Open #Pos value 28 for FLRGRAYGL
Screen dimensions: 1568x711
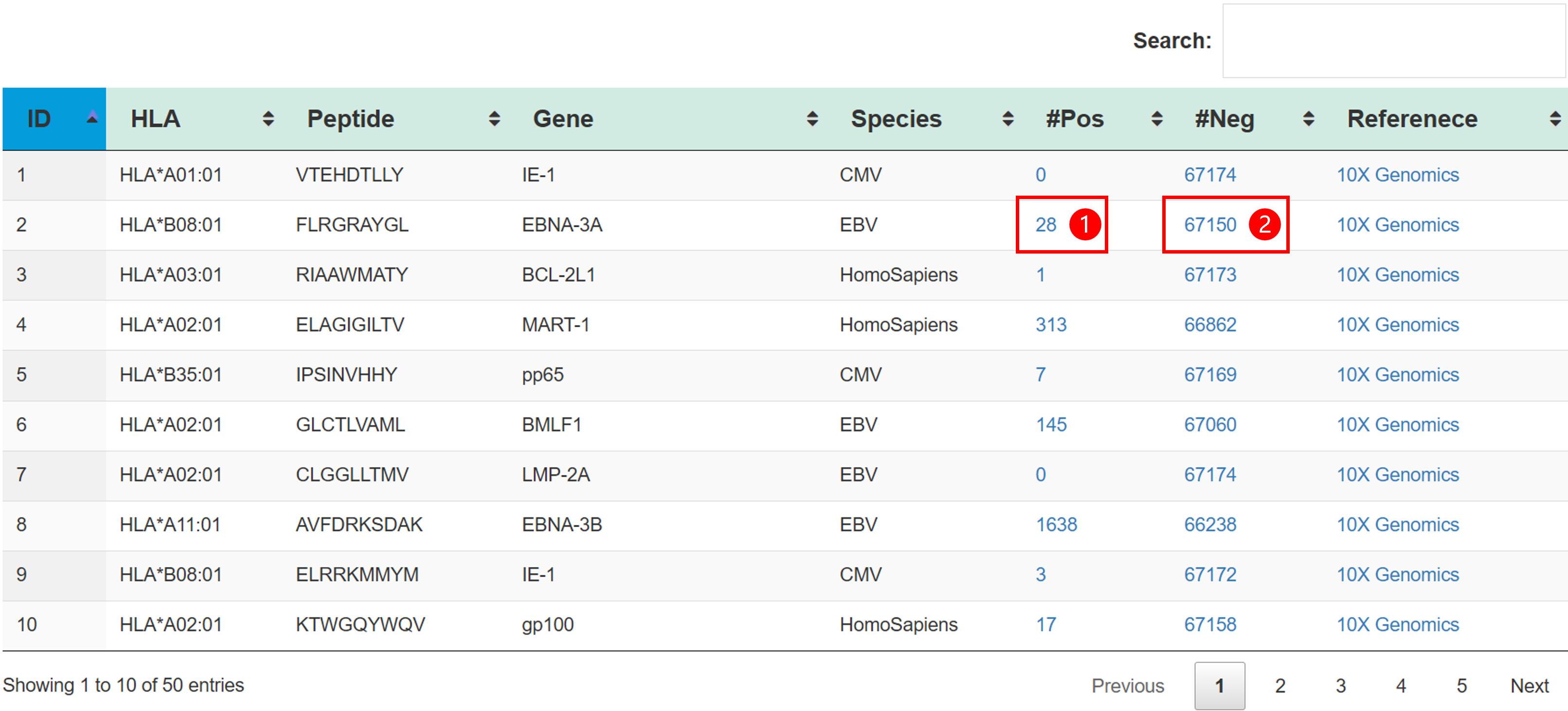click(1046, 225)
